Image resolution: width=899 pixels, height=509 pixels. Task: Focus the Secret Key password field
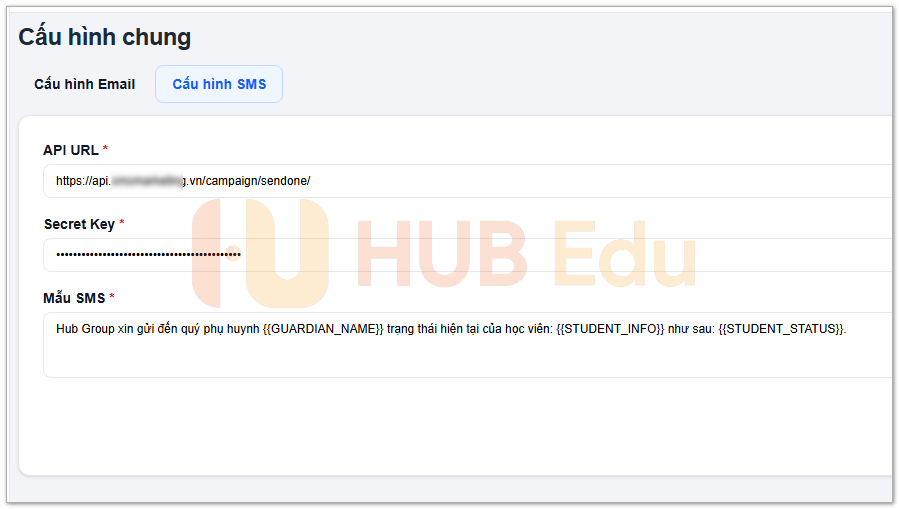468,254
